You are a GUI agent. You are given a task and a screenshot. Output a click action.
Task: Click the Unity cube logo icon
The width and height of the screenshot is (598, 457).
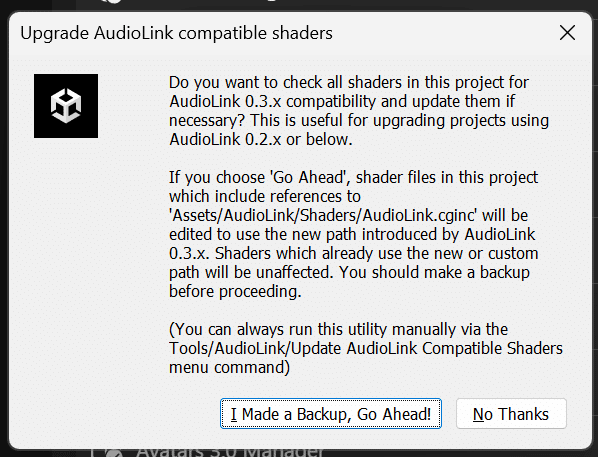tap(66, 106)
